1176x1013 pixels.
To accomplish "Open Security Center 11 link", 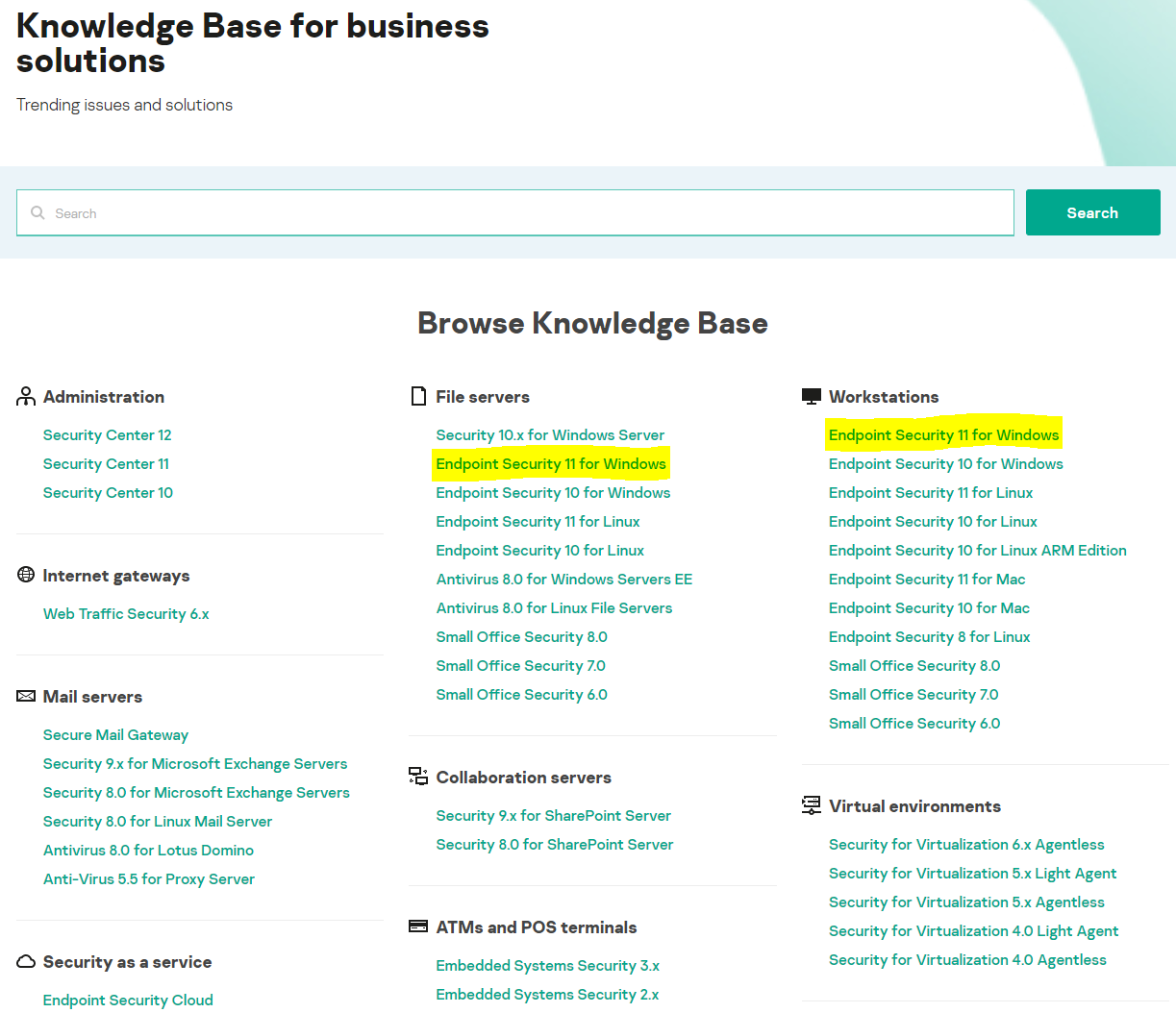I will pyautogui.click(x=106, y=464).
